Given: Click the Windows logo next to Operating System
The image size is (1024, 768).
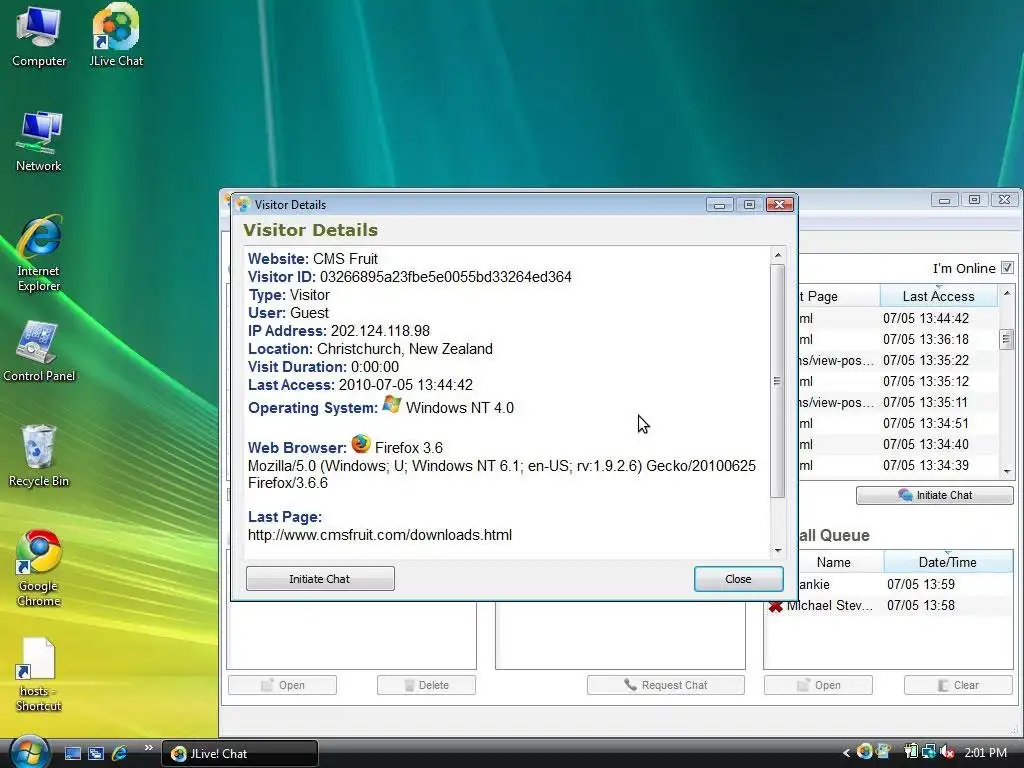Looking at the screenshot, I should (392, 405).
